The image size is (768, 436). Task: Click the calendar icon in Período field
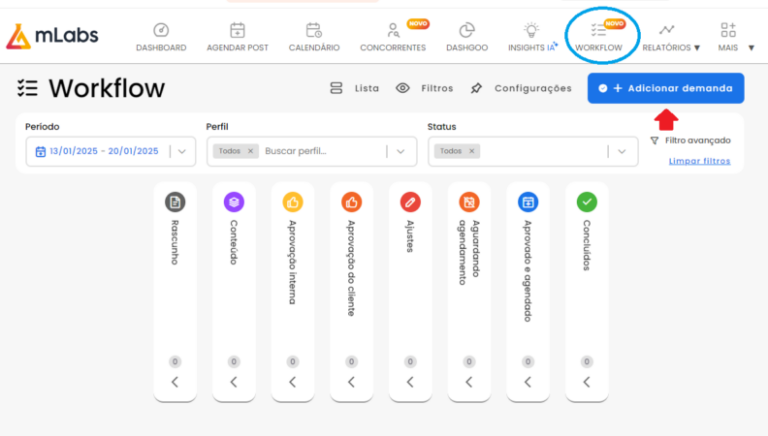click(40, 151)
